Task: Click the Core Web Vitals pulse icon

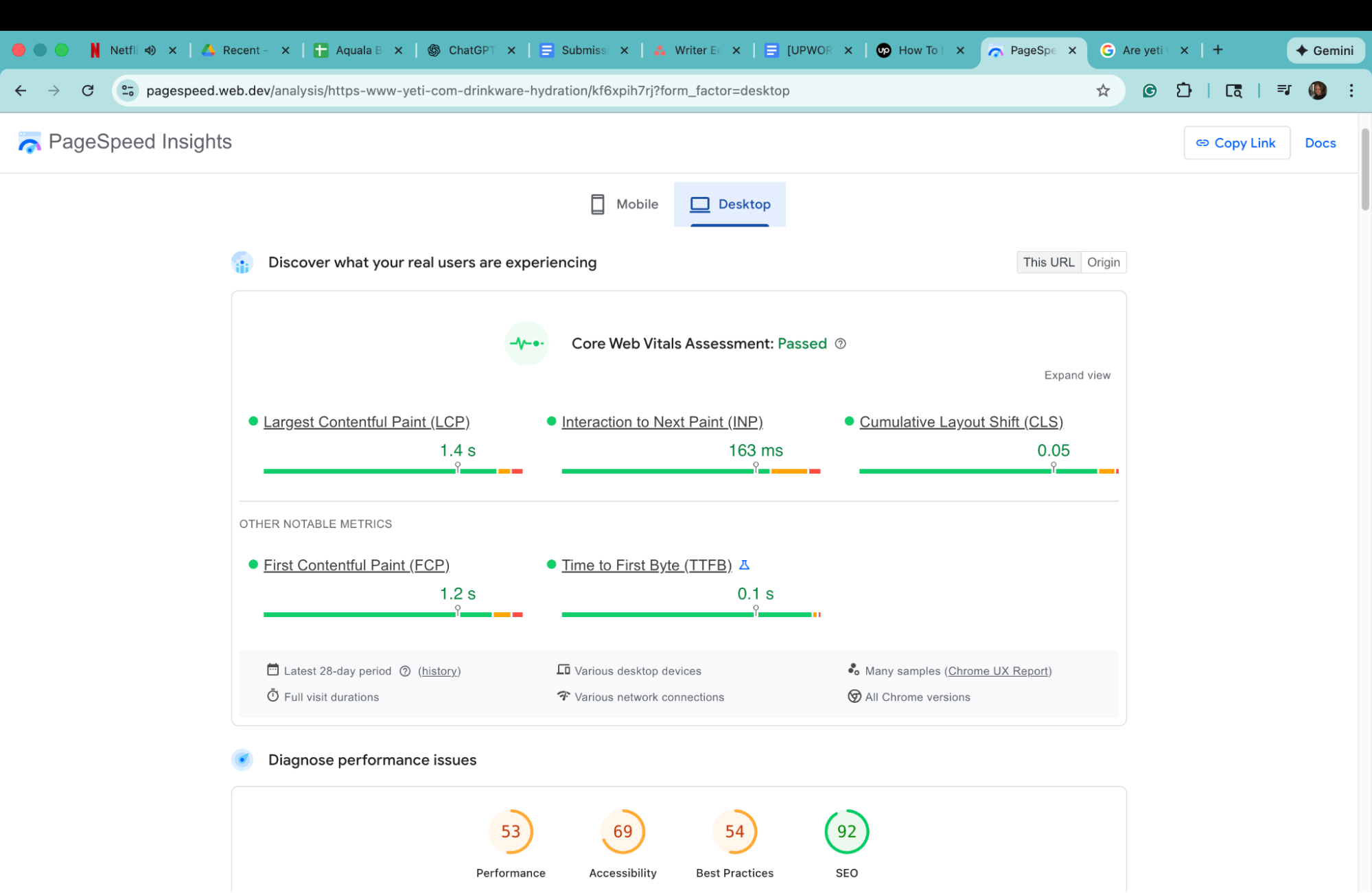Action: tap(526, 343)
